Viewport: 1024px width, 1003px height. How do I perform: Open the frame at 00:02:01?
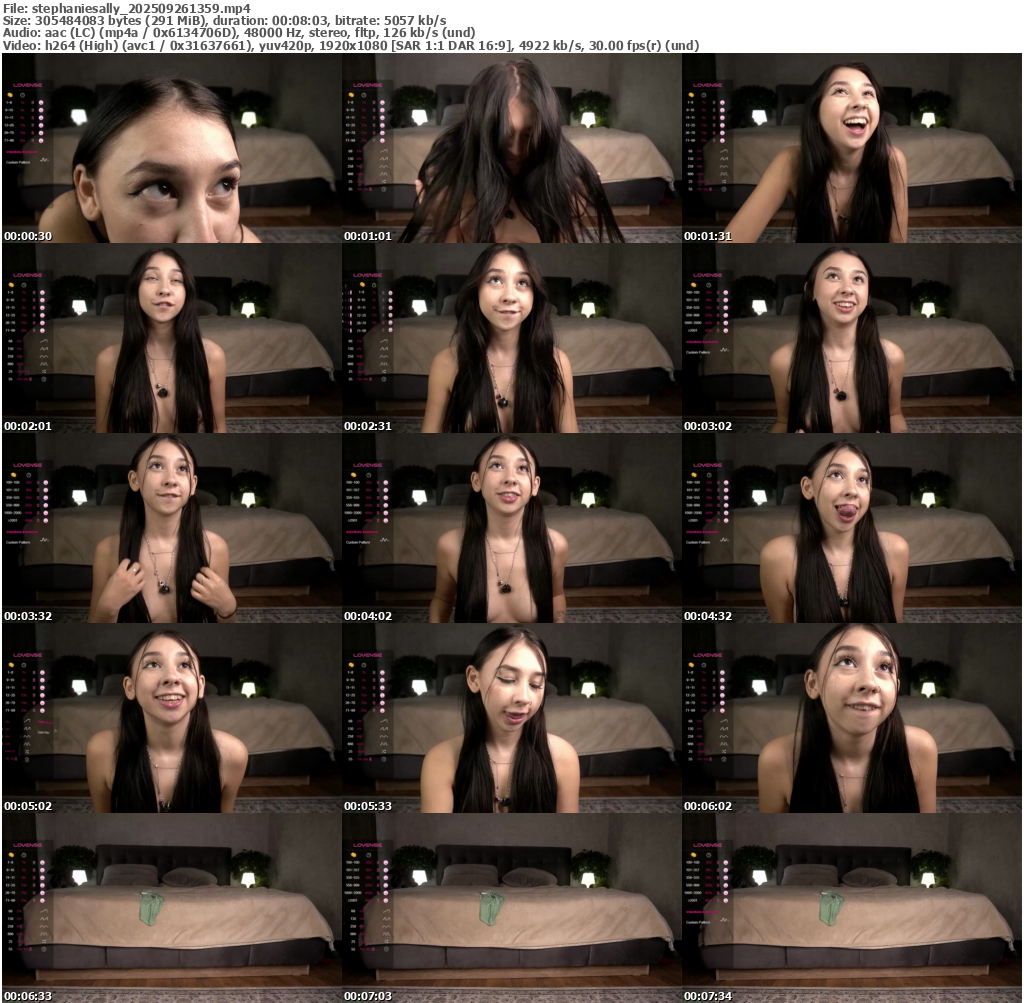[171, 338]
